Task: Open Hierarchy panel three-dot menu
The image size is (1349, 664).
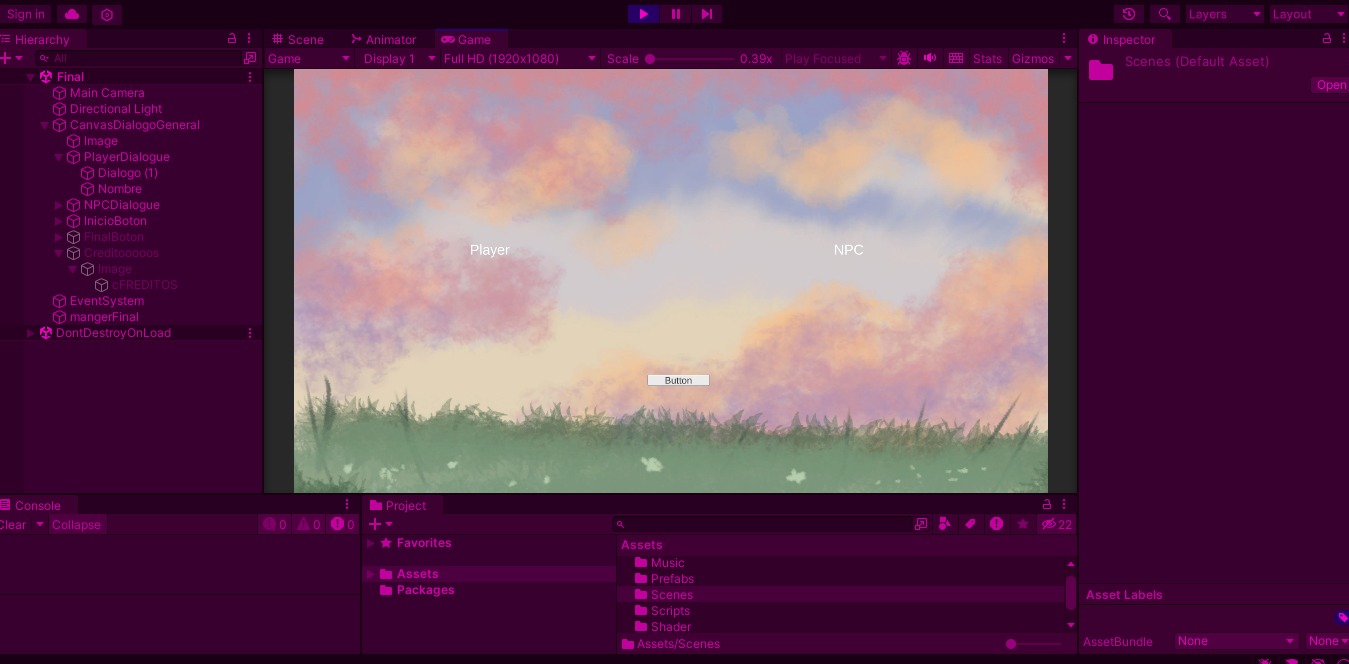Action: click(x=250, y=39)
